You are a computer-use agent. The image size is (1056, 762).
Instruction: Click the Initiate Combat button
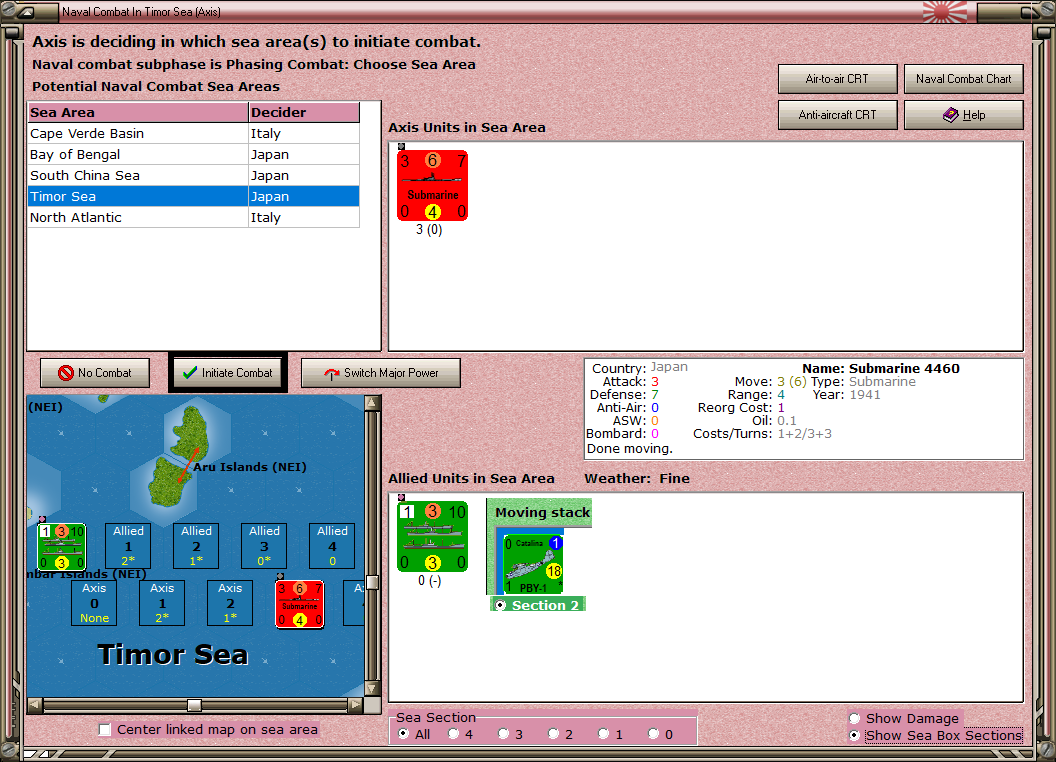click(228, 373)
